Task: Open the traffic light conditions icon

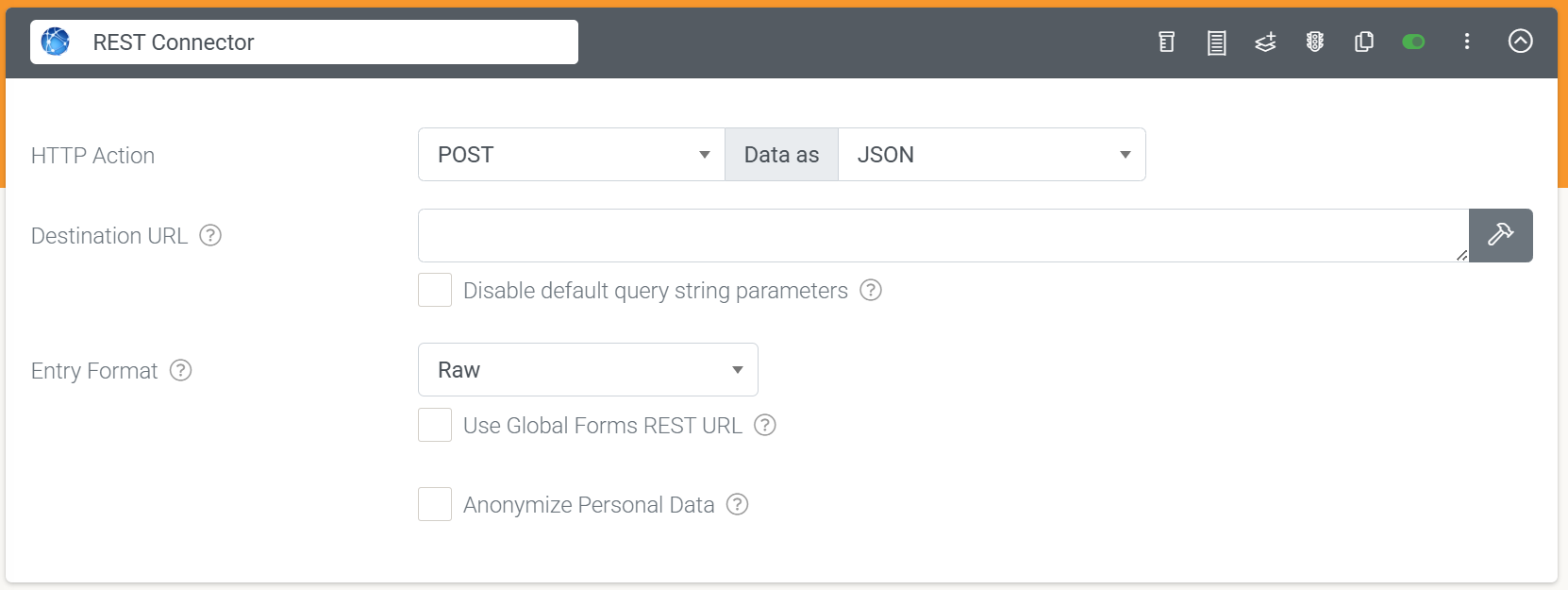Action: [x=1315, y=42]
